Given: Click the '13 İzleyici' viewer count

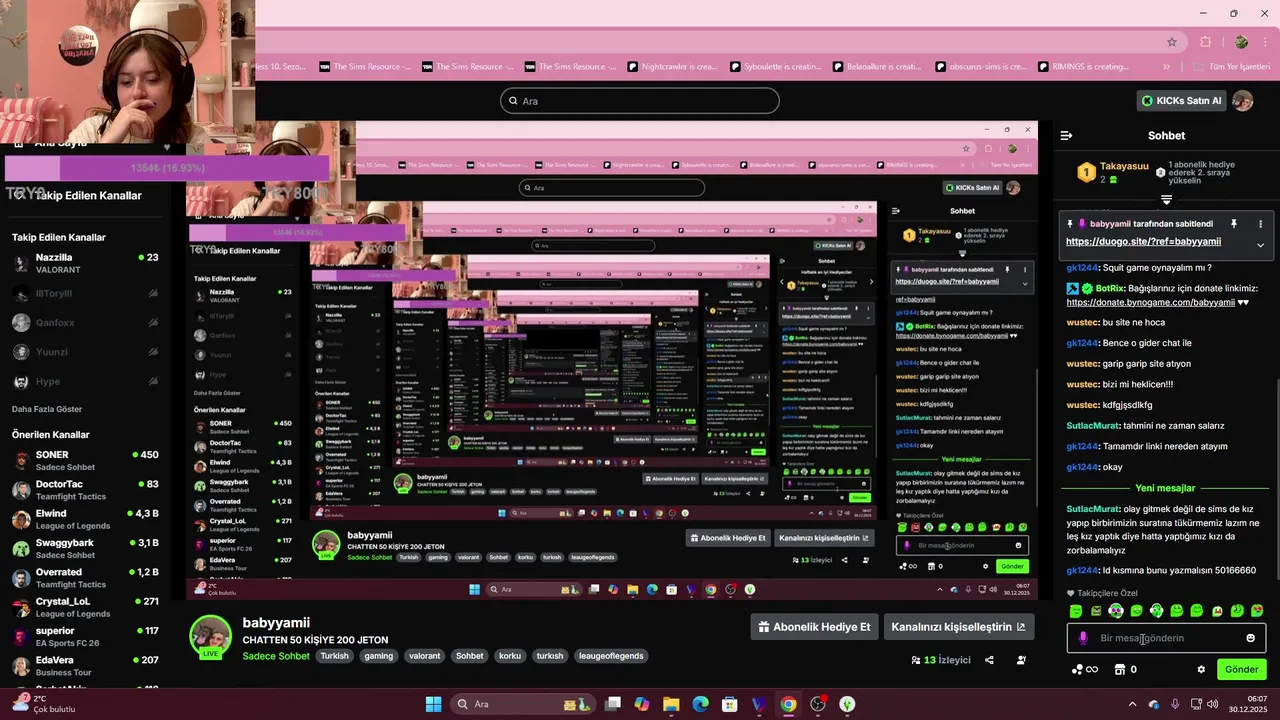Looking at the screenshot, I should point(941,660).
